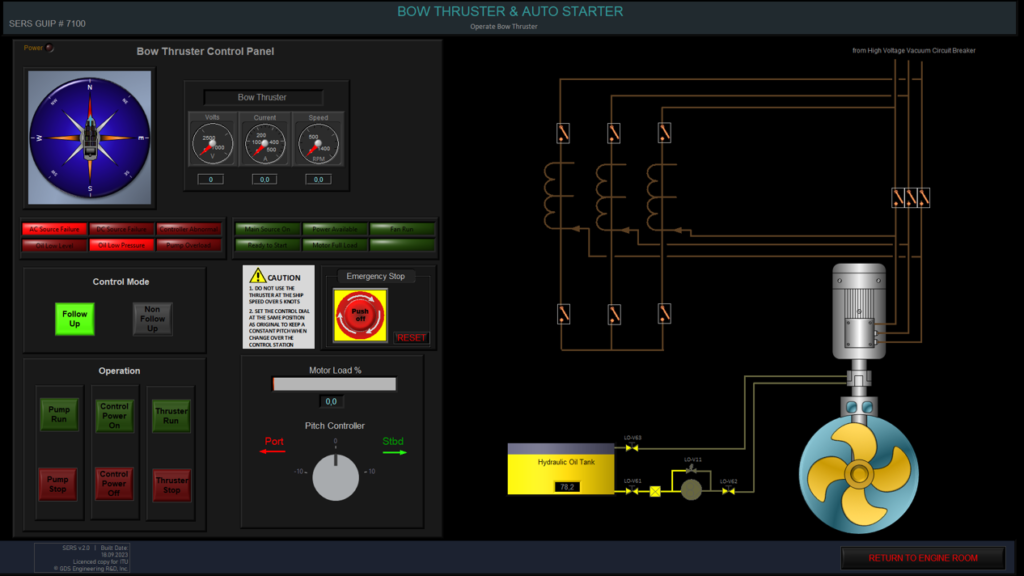
Task: Click the oil filter symbol after LO-V61
Action: point(656,491)
